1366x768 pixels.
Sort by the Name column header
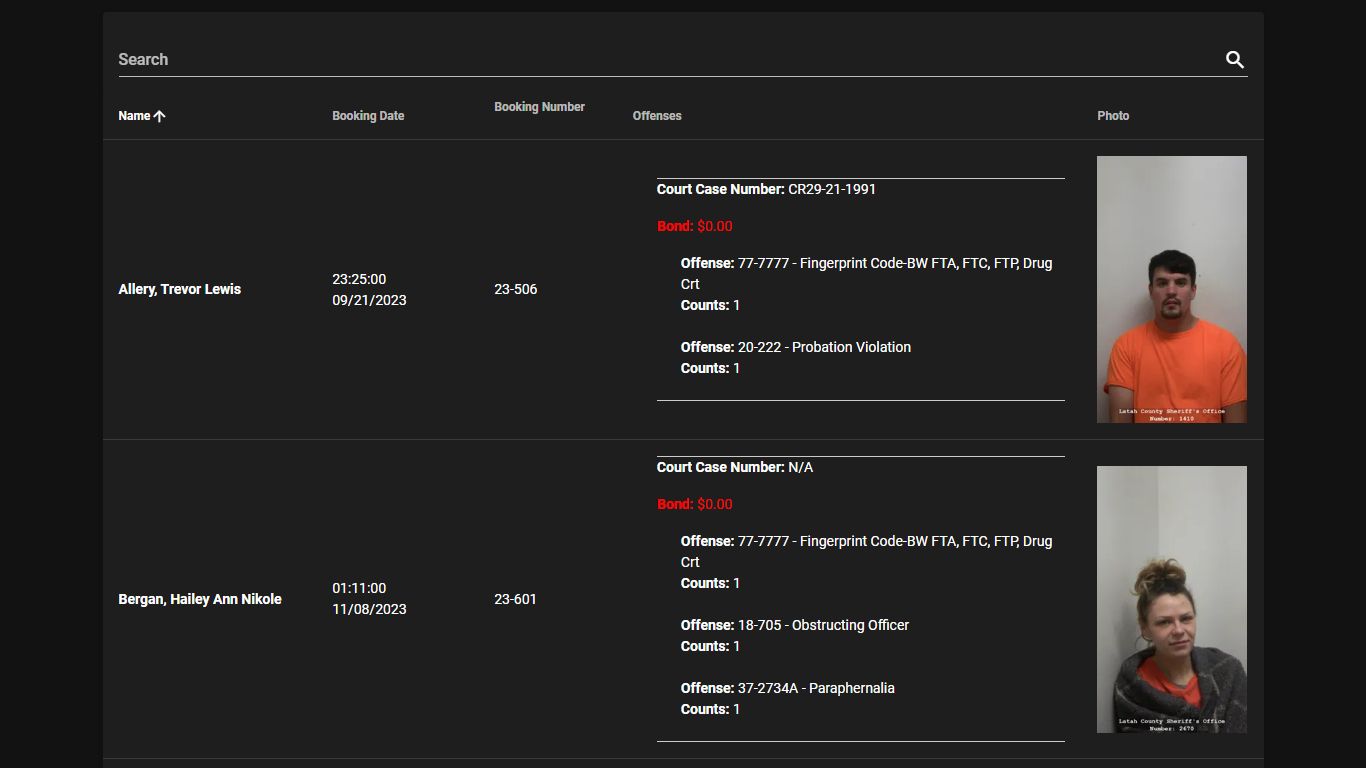(x=134, y=116)
